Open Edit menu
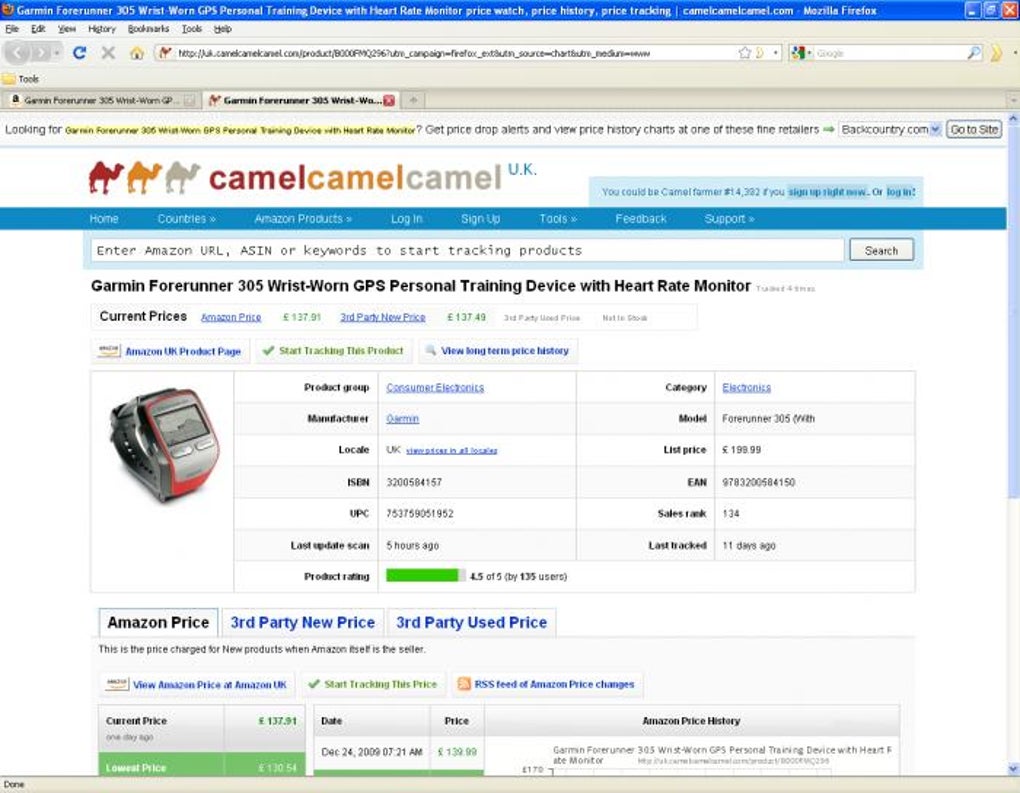1020x793 pixels. (38, 29)
